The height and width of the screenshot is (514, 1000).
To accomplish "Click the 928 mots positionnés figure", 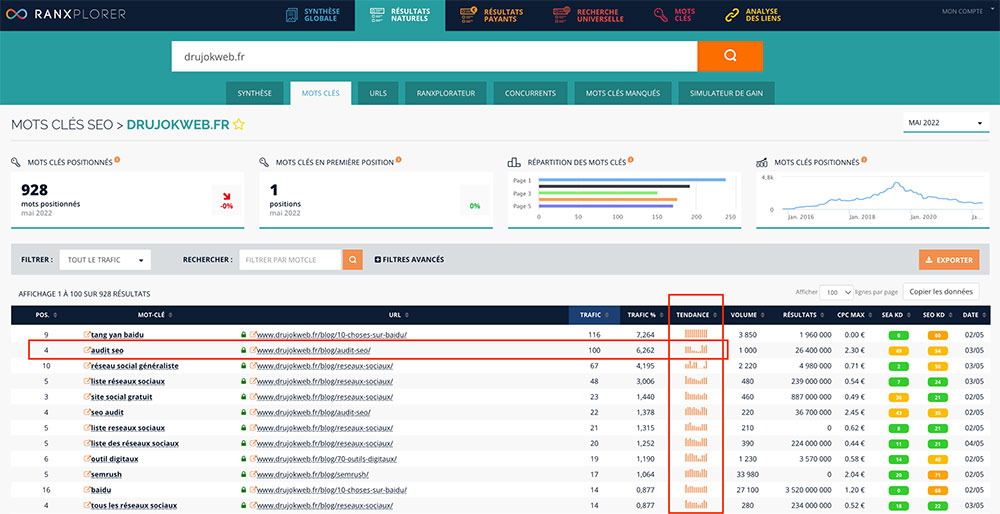I will 35,189.
